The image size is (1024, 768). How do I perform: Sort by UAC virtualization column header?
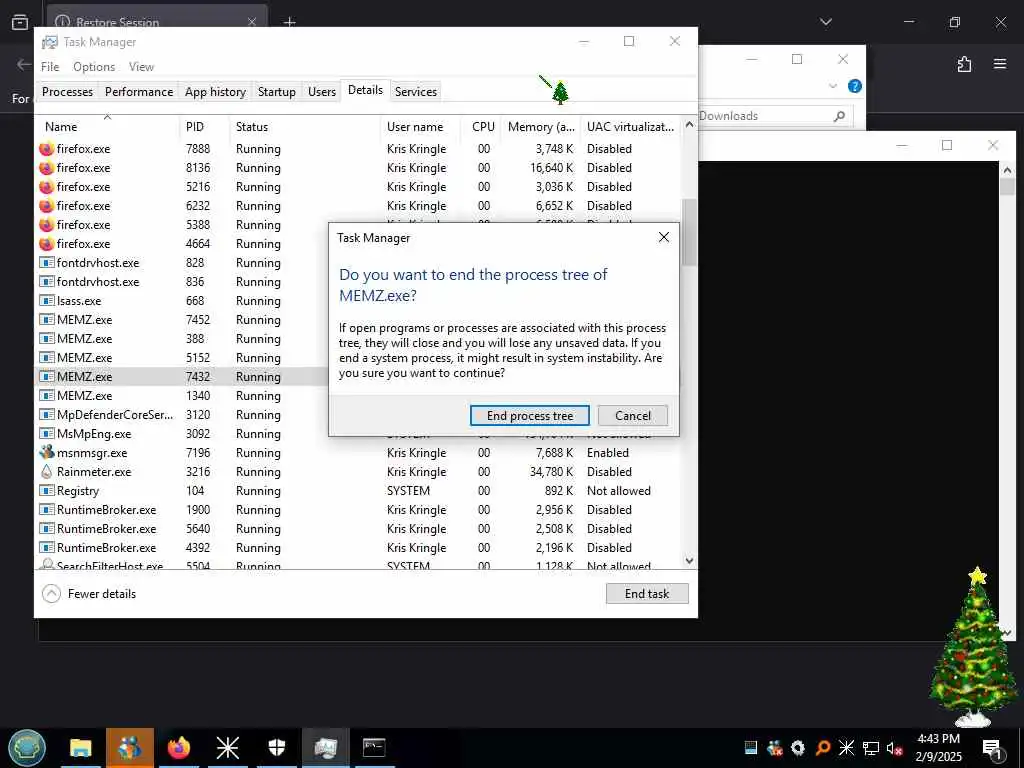click(631, 127)
